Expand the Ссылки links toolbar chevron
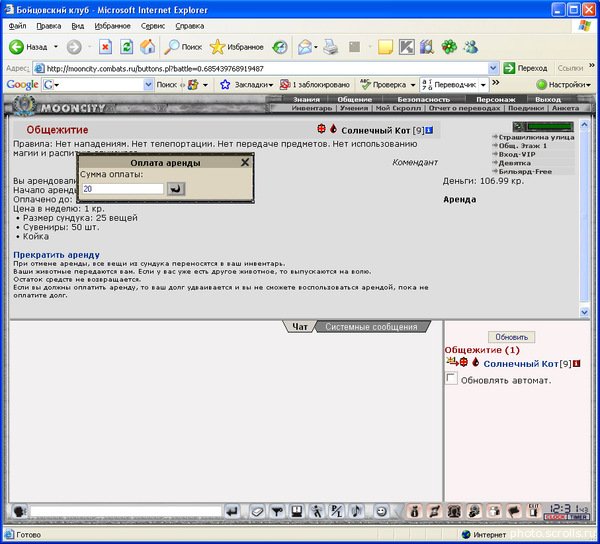 tap(592, 66)
